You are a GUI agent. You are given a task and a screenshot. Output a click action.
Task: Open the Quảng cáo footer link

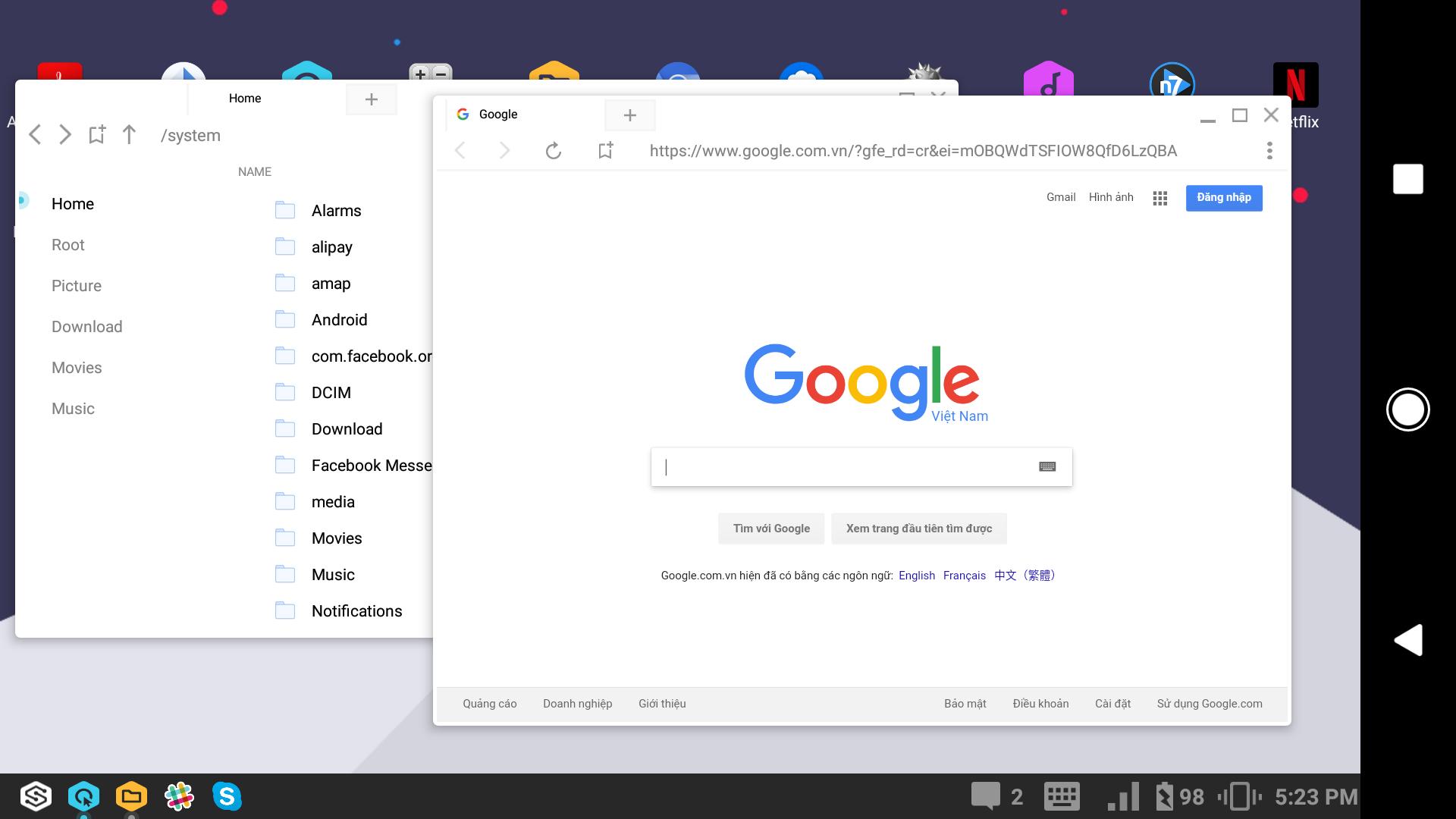tap(490, 704)
